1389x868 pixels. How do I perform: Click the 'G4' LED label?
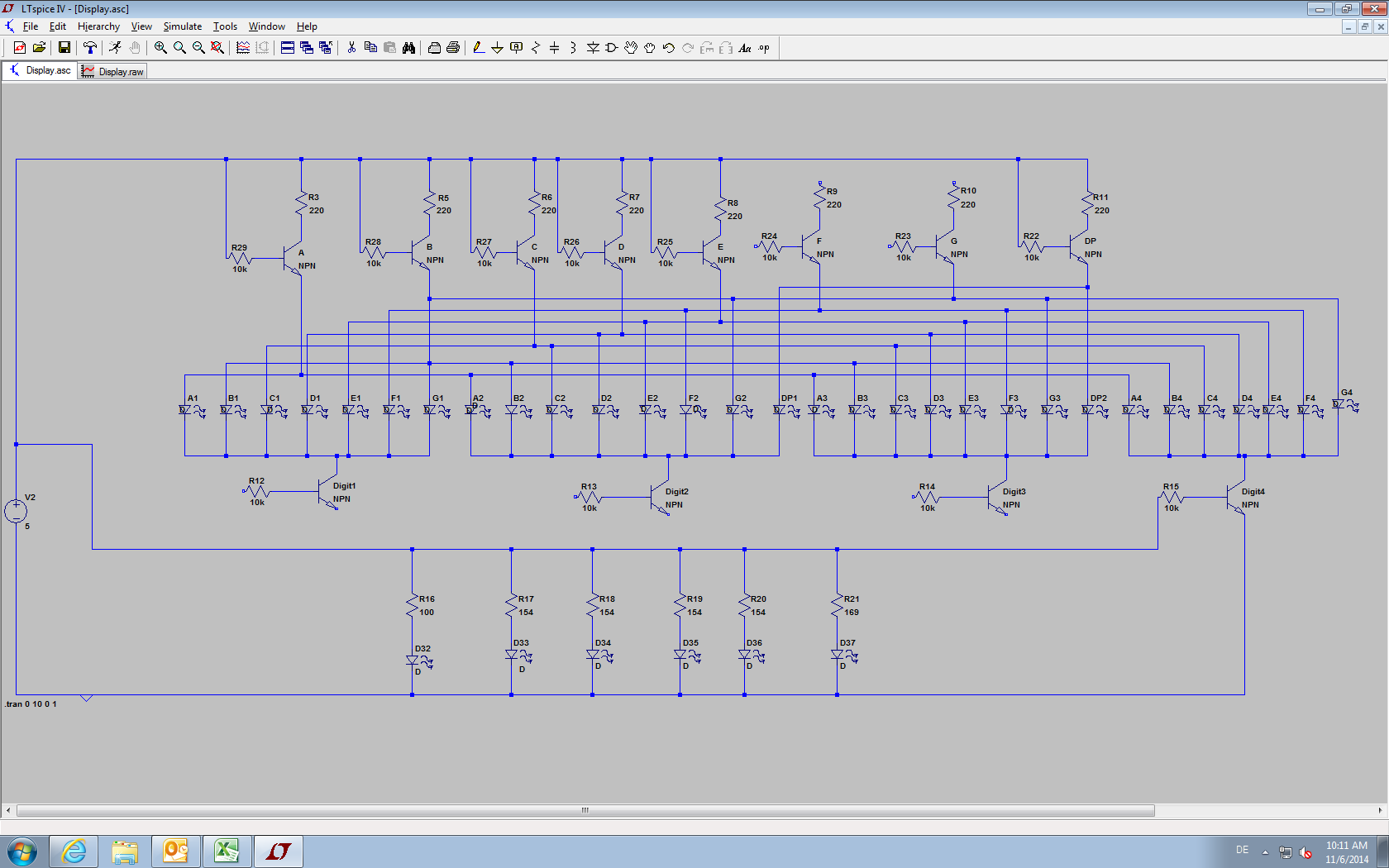(1347, 393)
